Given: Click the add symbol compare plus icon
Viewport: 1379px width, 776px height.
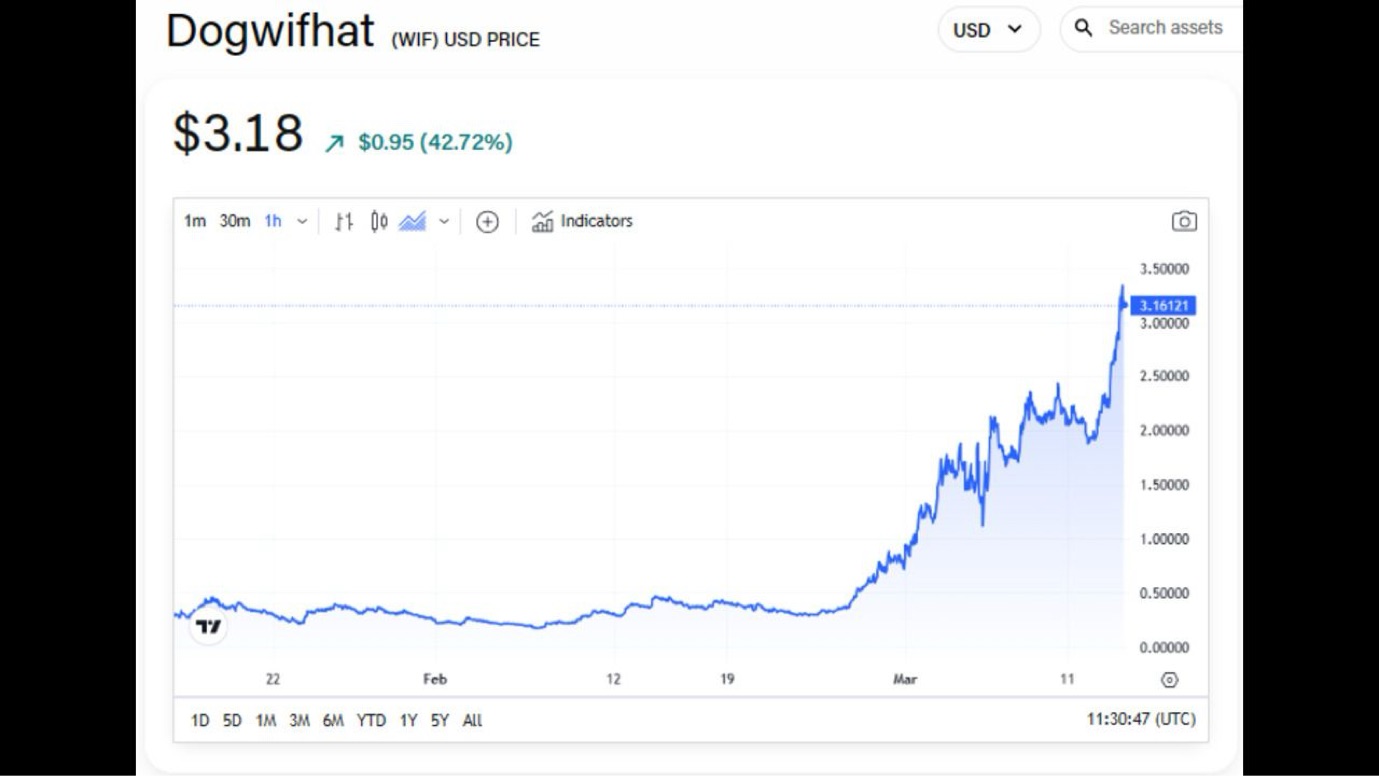Looking at the screenshot, I should [x=487, y=222].
